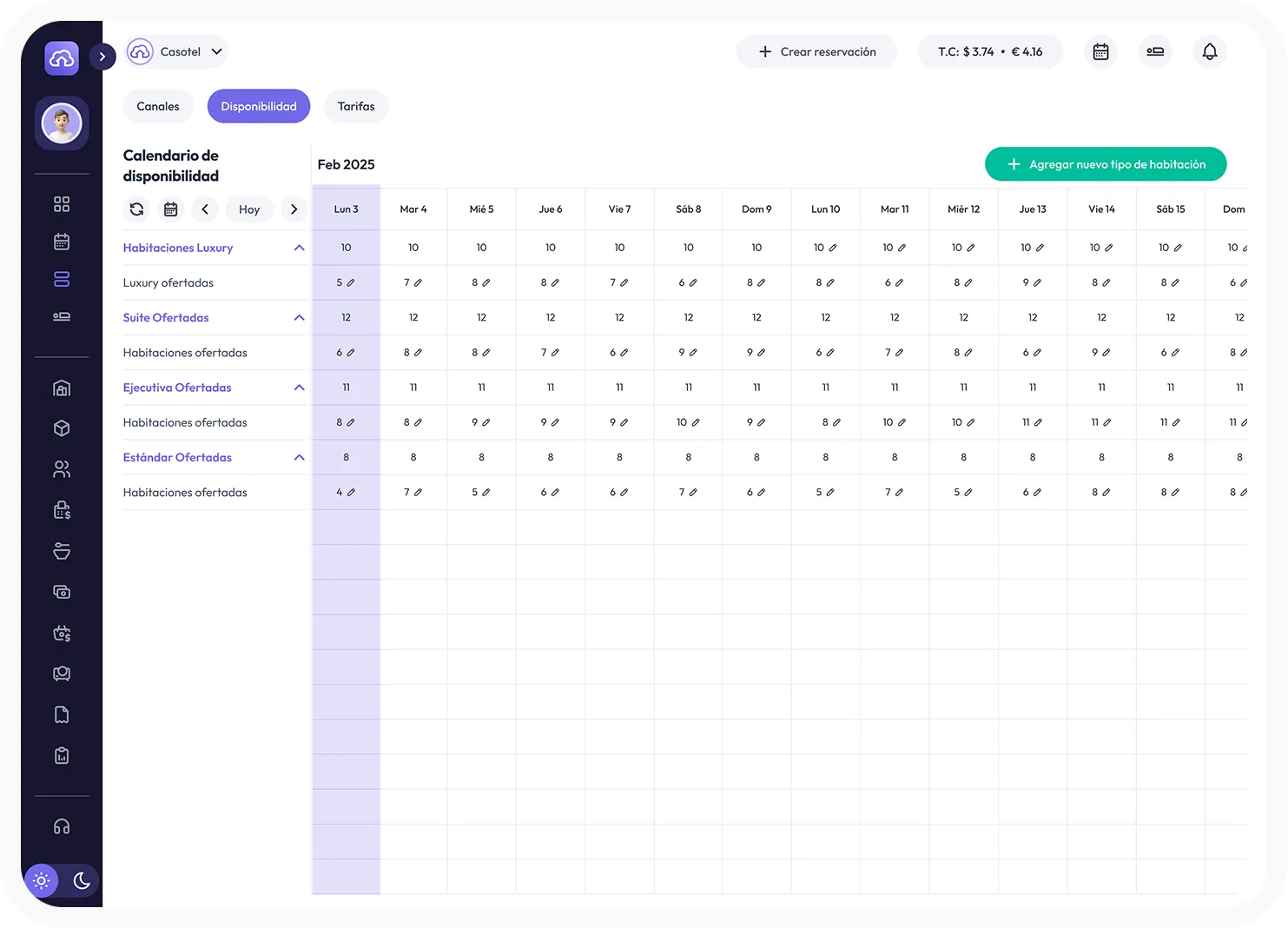Switch to light mode sun toggle
The width and height of the screenshot is (1288, 928).
coord(41,880)
